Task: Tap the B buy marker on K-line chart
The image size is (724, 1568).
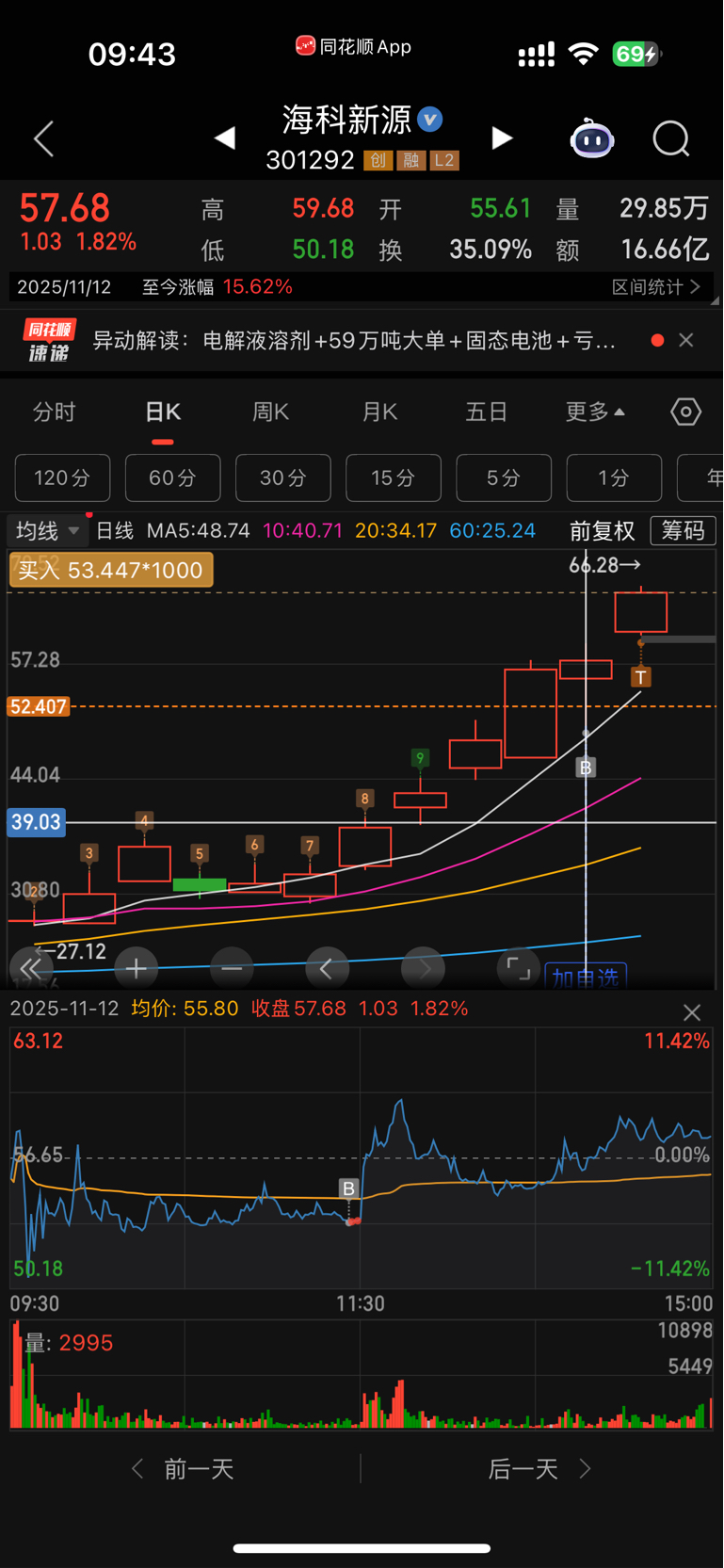Action: click(x=586, y=768)
